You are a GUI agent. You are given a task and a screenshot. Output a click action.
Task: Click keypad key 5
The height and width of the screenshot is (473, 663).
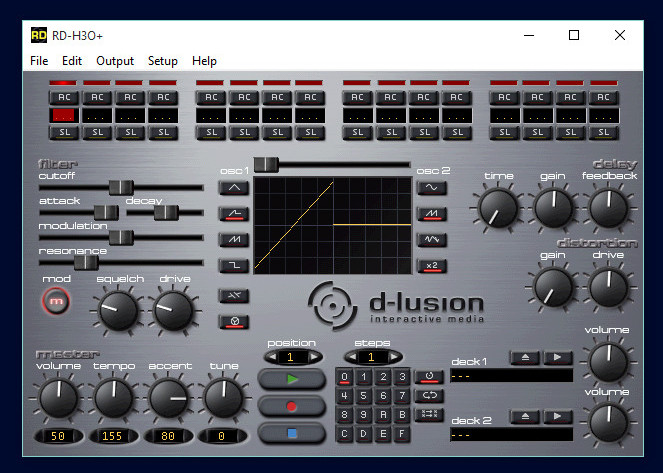pos(363,396)
